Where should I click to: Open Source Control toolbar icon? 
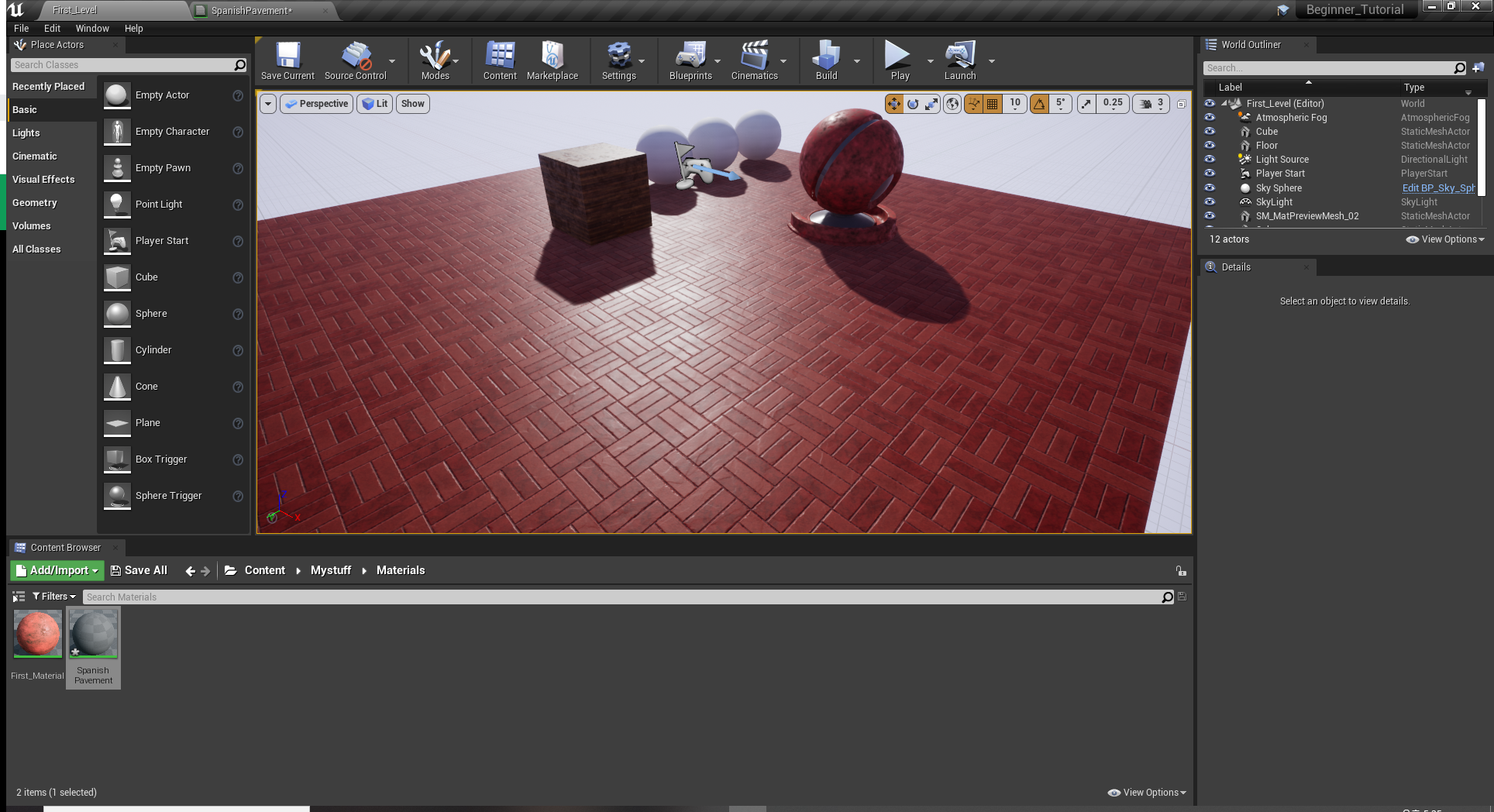click(356, 60)
